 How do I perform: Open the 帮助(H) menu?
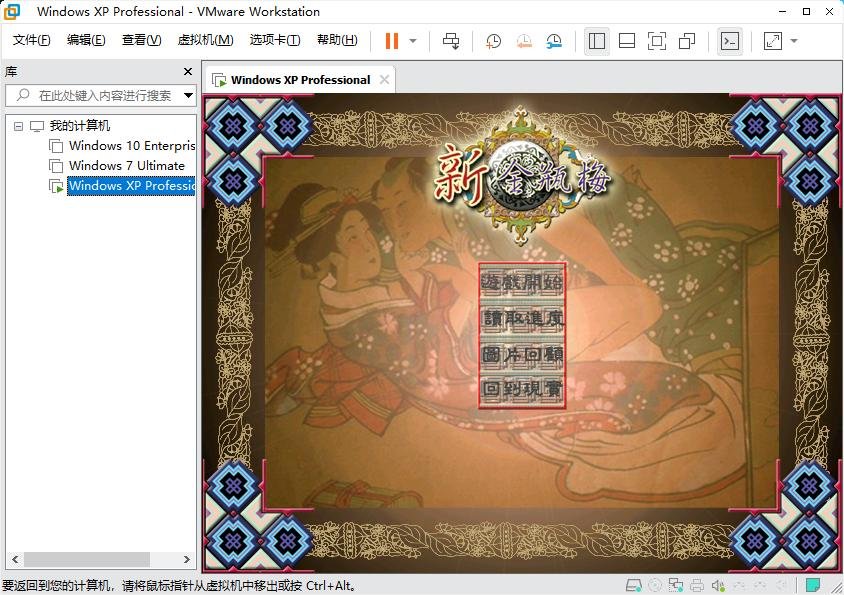click(337, 40)
